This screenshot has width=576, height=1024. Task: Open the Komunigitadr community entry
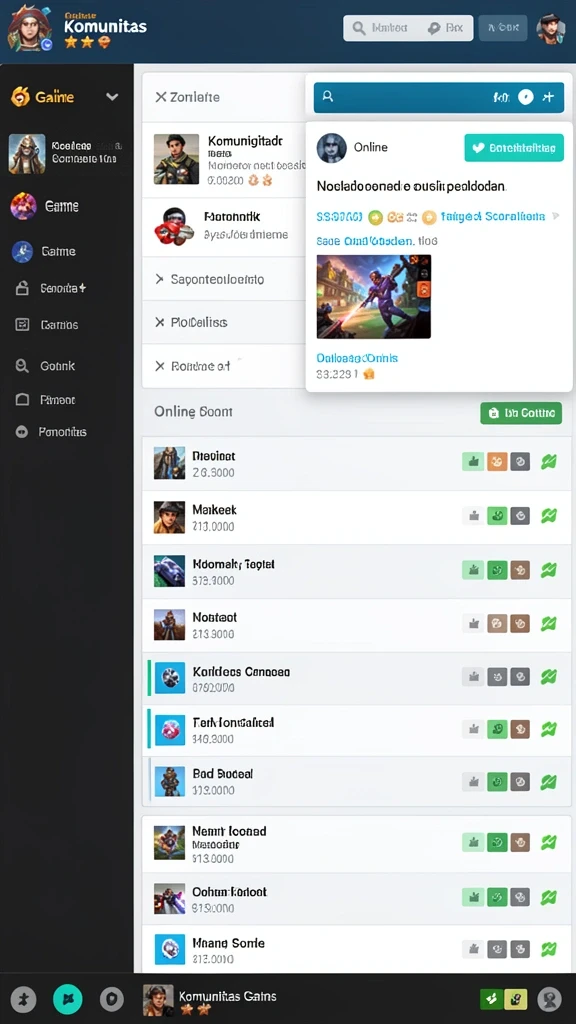224,159
